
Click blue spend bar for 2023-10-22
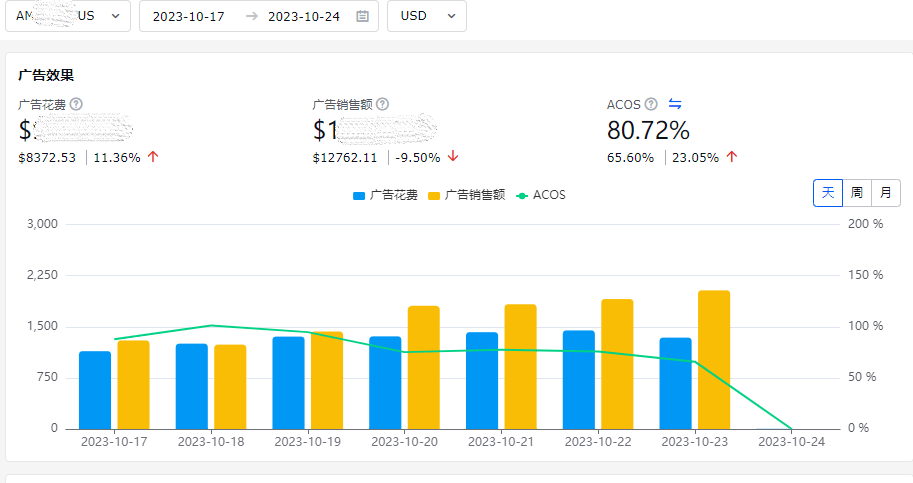(x=579, y=380)
